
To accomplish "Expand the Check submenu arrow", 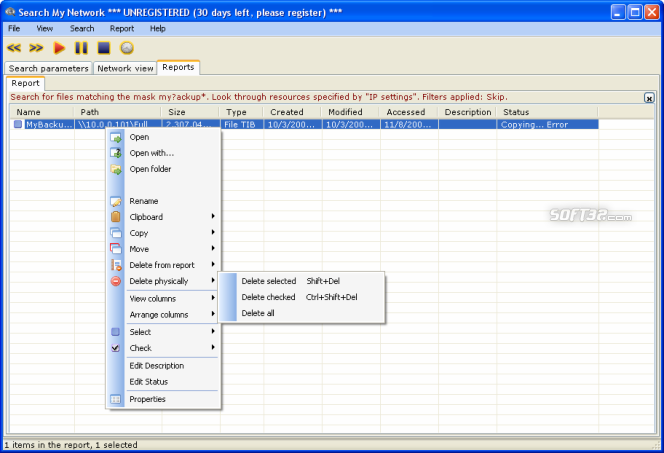I will 213,348.
